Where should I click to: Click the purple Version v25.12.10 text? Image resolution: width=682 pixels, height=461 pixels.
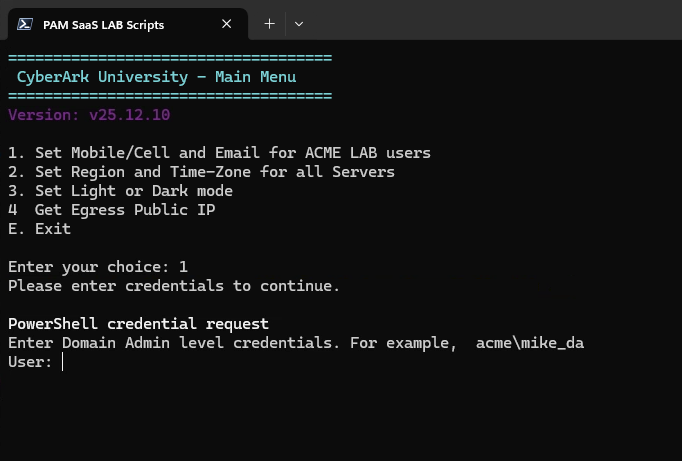[89, 115]
